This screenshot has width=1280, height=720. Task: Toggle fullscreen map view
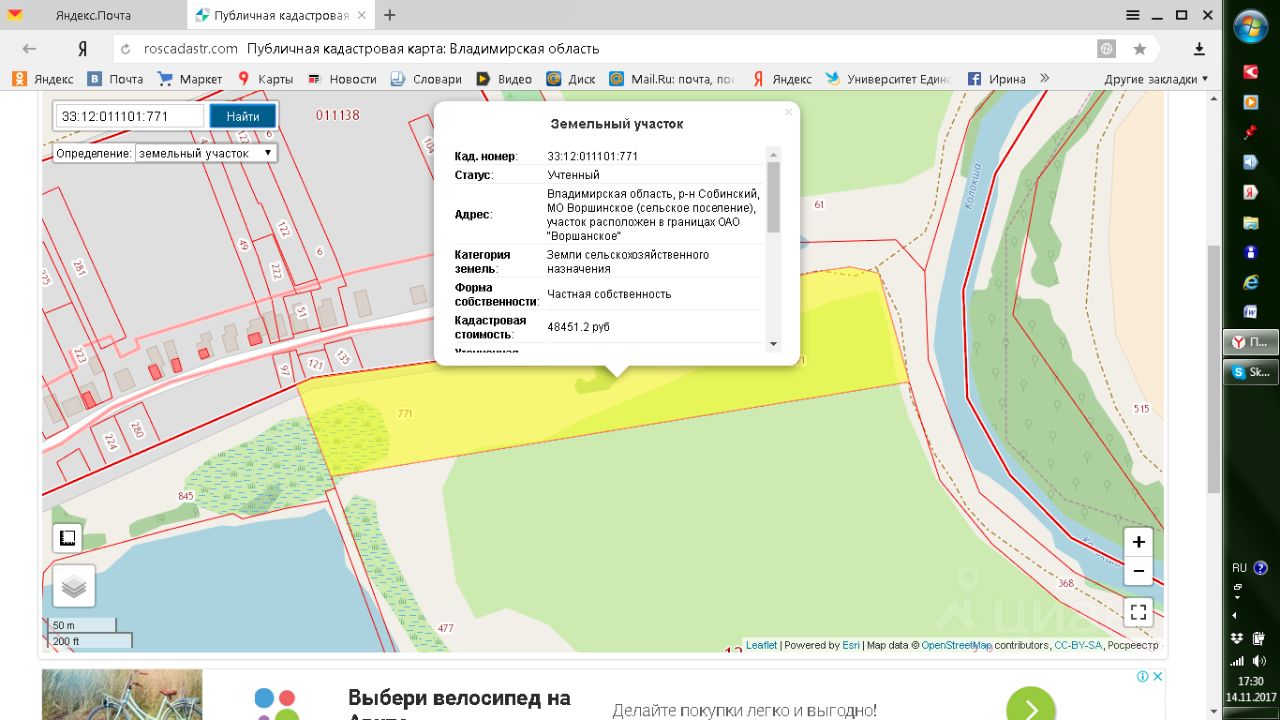point(1139,611)
